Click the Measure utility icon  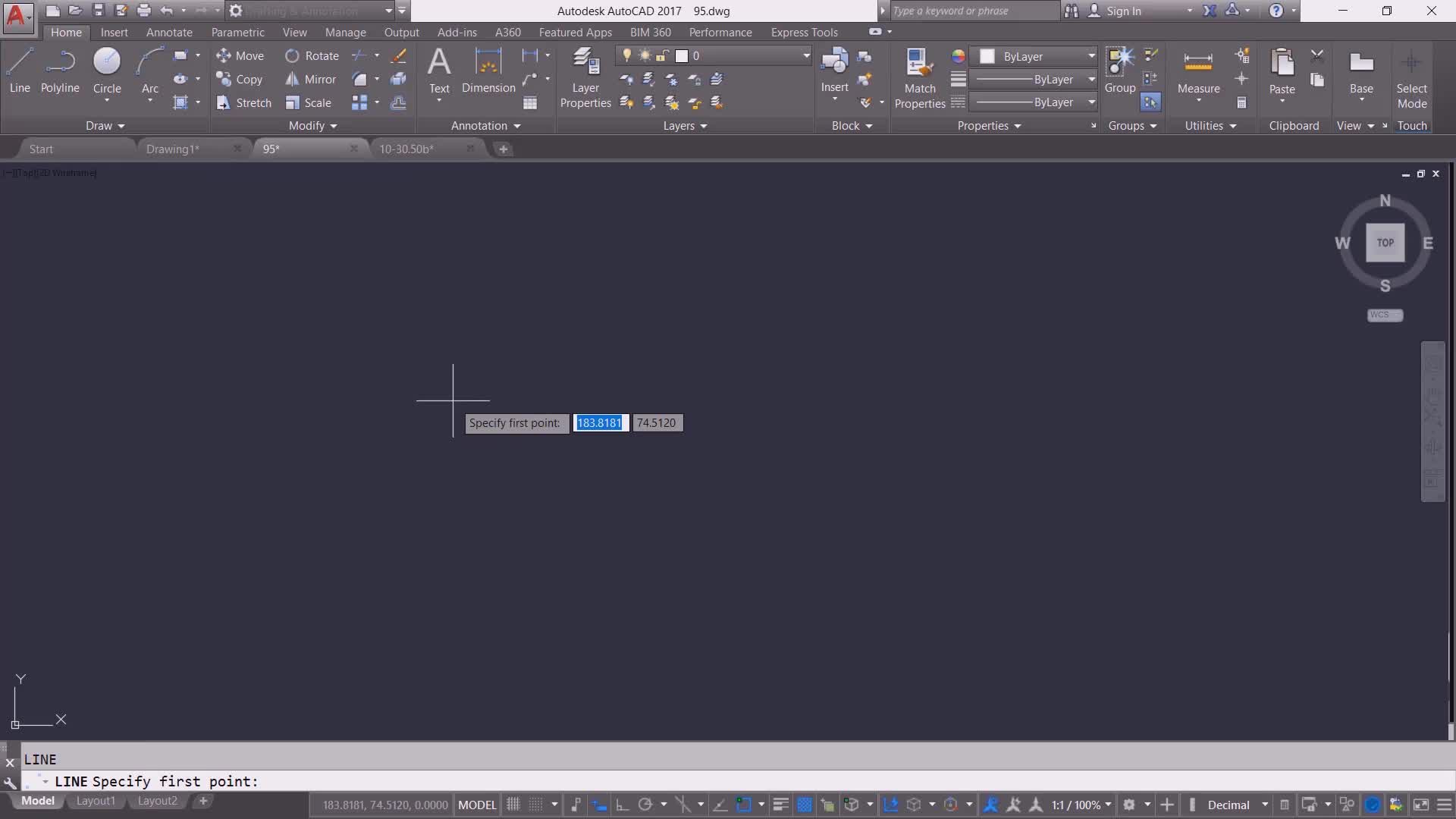tap(1198, 70)
